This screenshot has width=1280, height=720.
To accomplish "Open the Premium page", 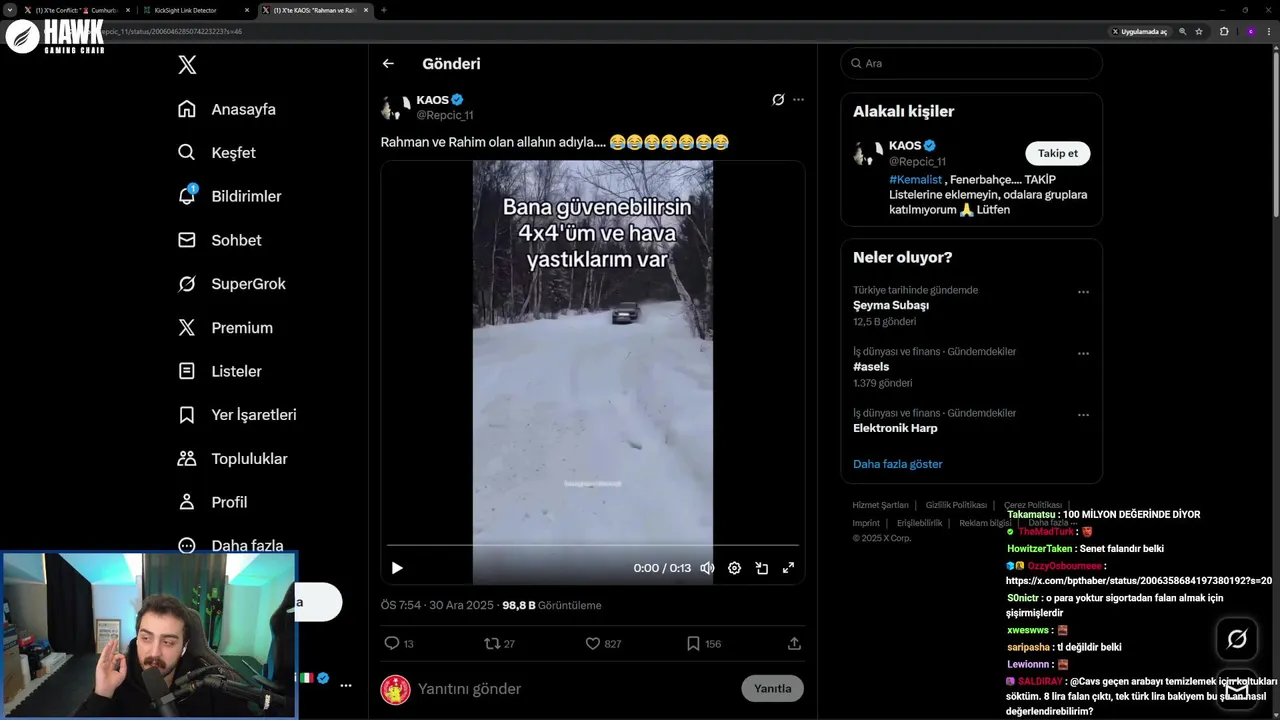I will [x=225, y=328].
